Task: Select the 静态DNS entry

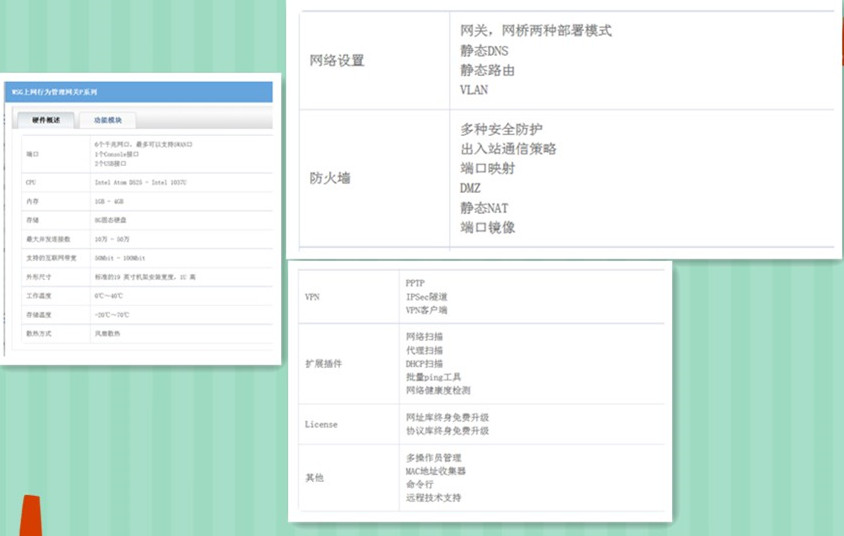Action: (484, 51)
